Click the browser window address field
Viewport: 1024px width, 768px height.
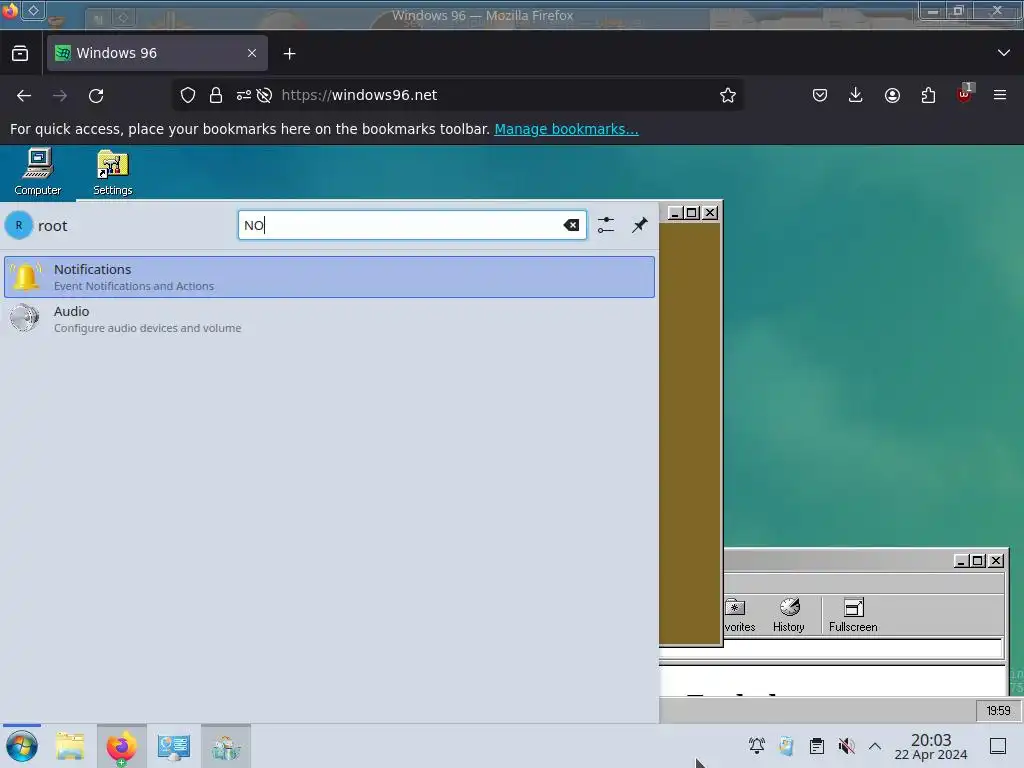pyautogui.click(x=830, y=648)
